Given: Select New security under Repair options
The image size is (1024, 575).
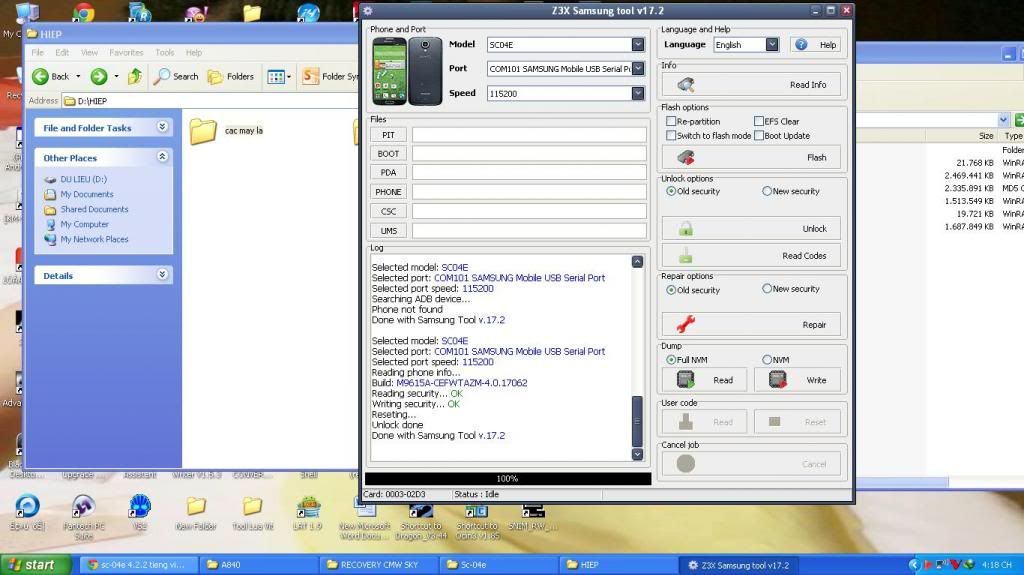Looking at the screenshot, I should click(x=767, y=288).
